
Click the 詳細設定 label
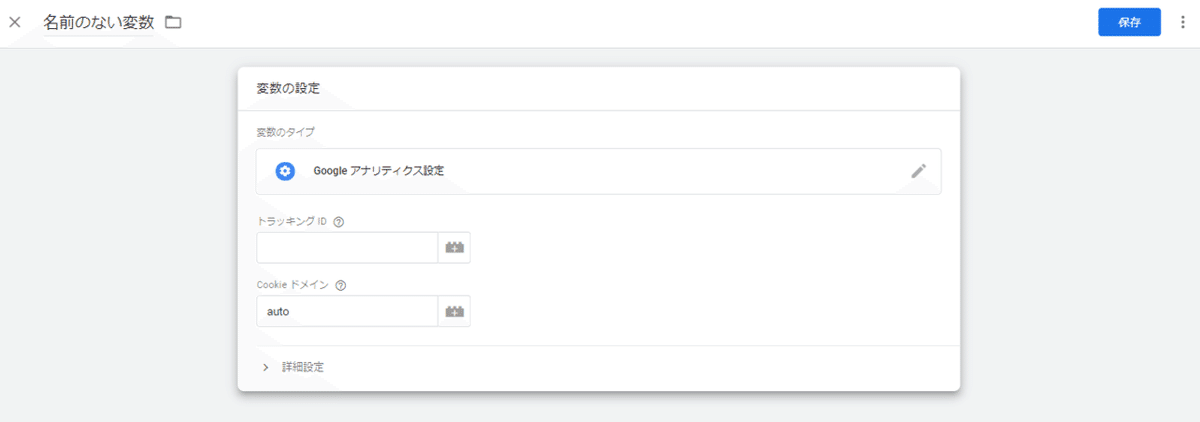pos(303,367)
